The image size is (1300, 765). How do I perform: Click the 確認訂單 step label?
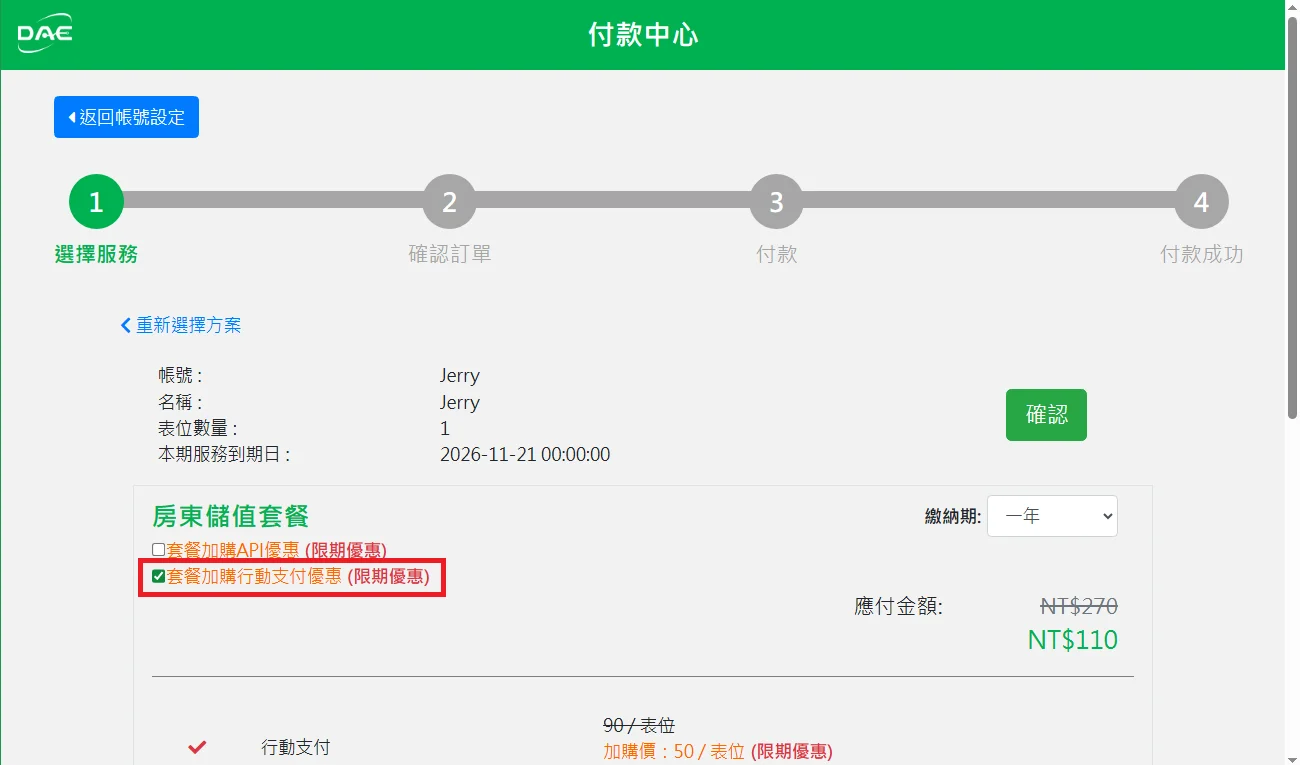point(449,254)
